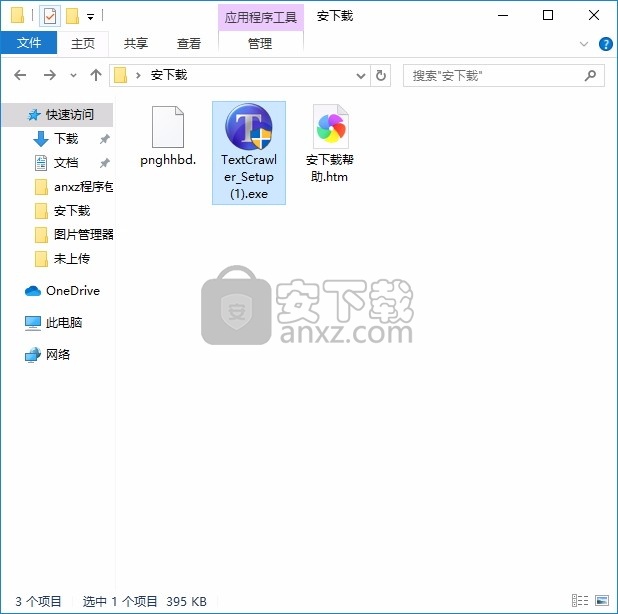Click 安下载 in the address bar path
This screenshot has width=618, height=614.
click(169, 75)
